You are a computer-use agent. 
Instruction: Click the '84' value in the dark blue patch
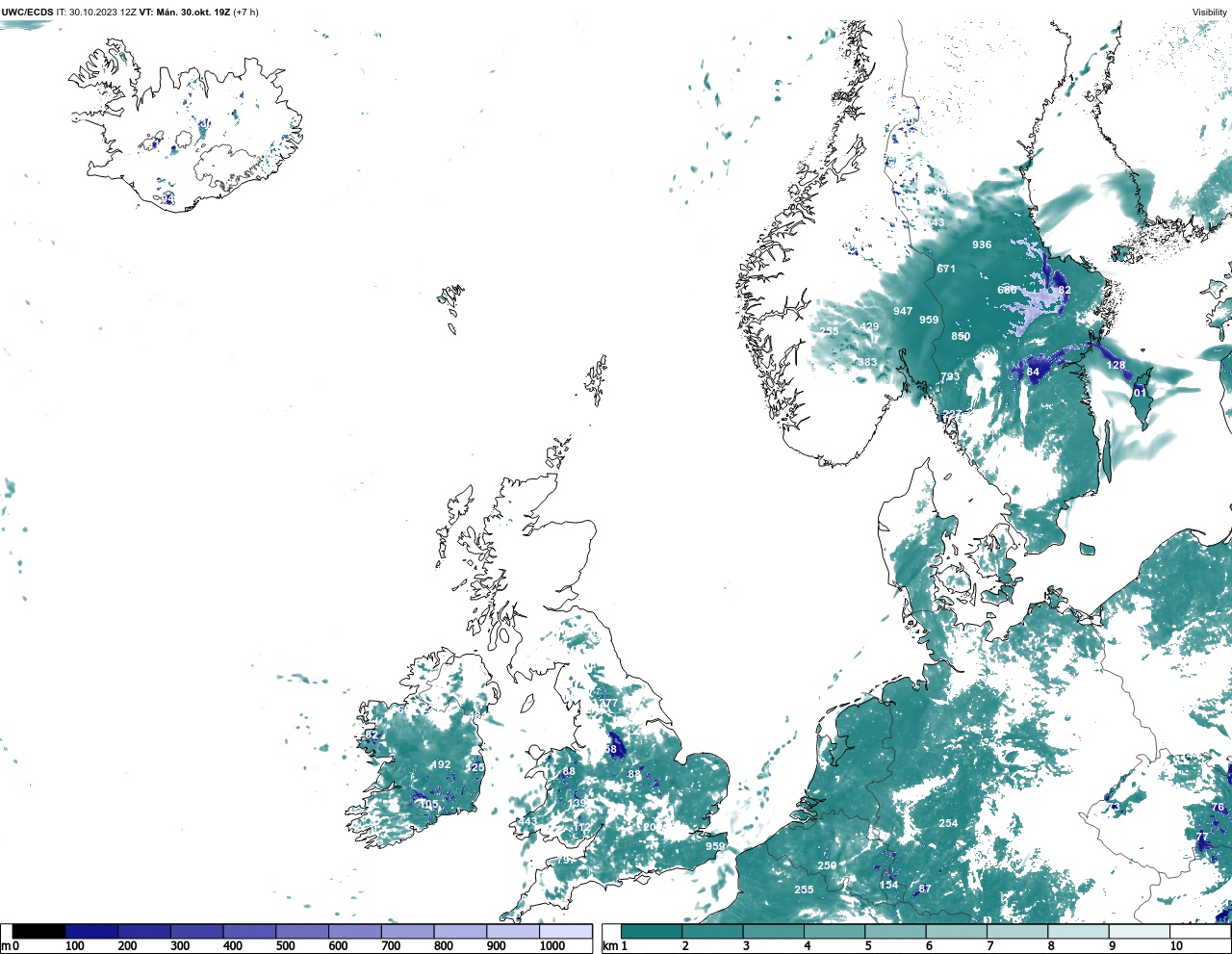(1033, 372)
